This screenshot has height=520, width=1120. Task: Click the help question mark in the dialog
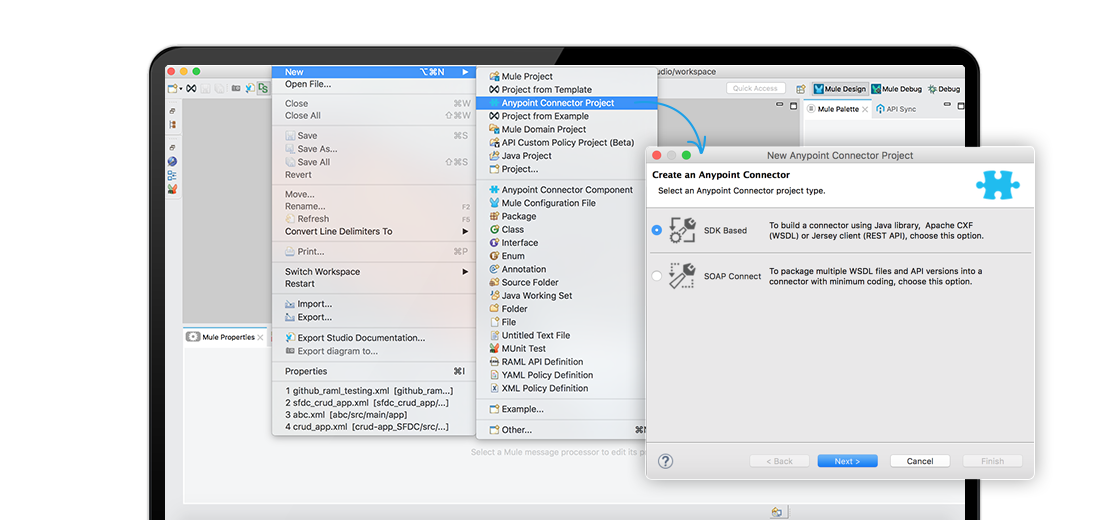click(665, 461)
